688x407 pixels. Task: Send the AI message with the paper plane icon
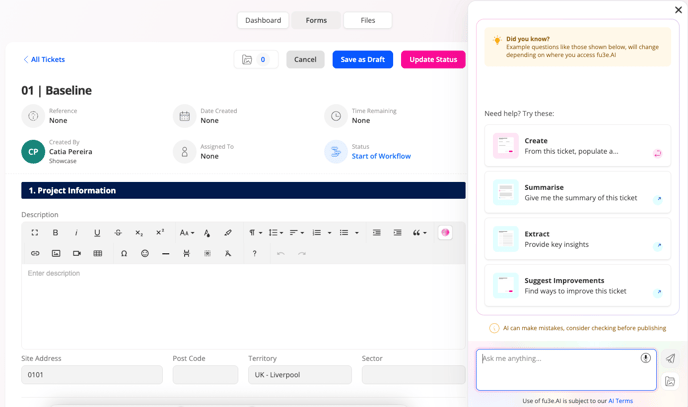click(x=670, y=358)
